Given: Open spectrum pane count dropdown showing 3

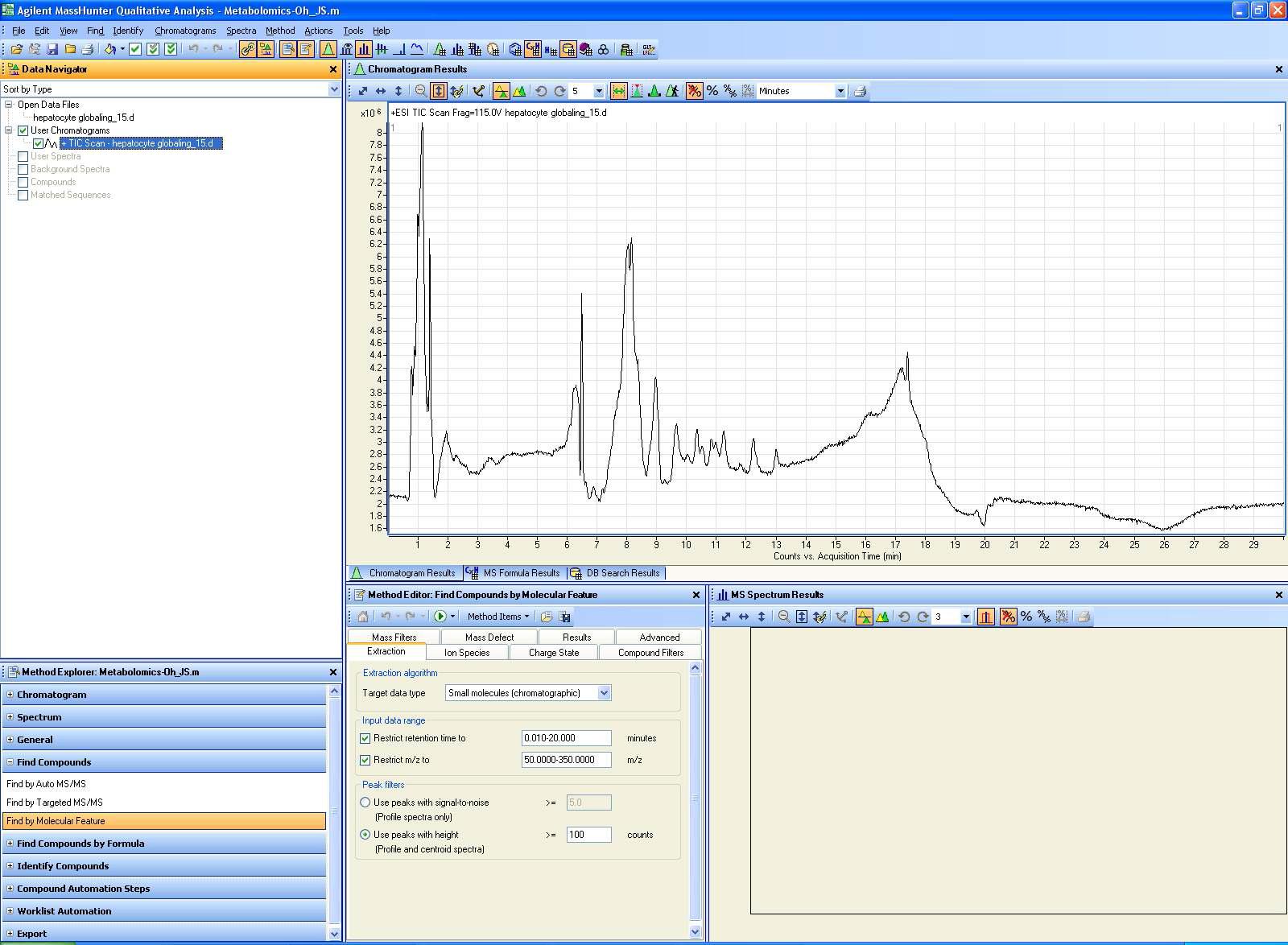Looking at the screenshot, I should coord(966,617).
